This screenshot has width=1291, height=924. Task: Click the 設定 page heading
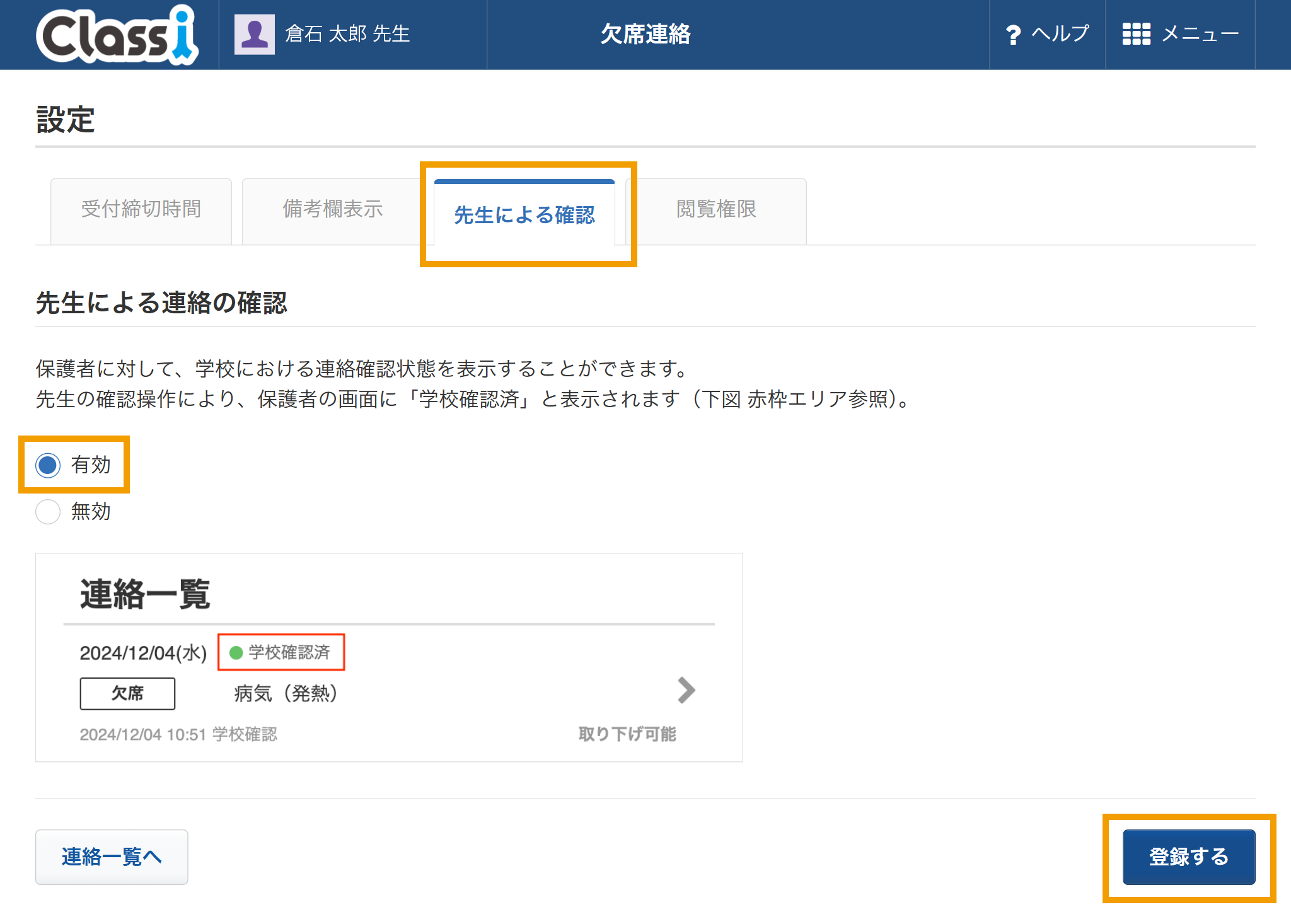pos(66,120)
